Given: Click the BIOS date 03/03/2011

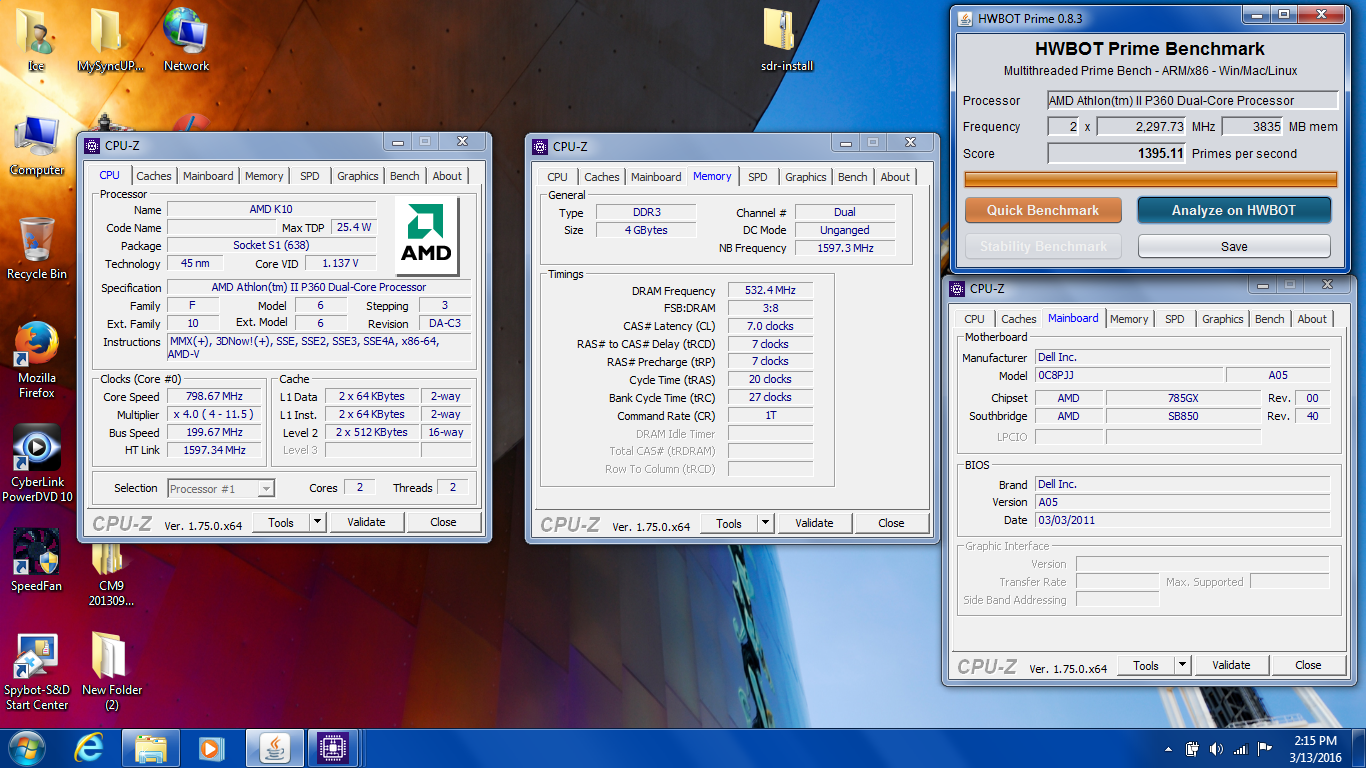Looking at the screenshot, I should click(1183, 520).
